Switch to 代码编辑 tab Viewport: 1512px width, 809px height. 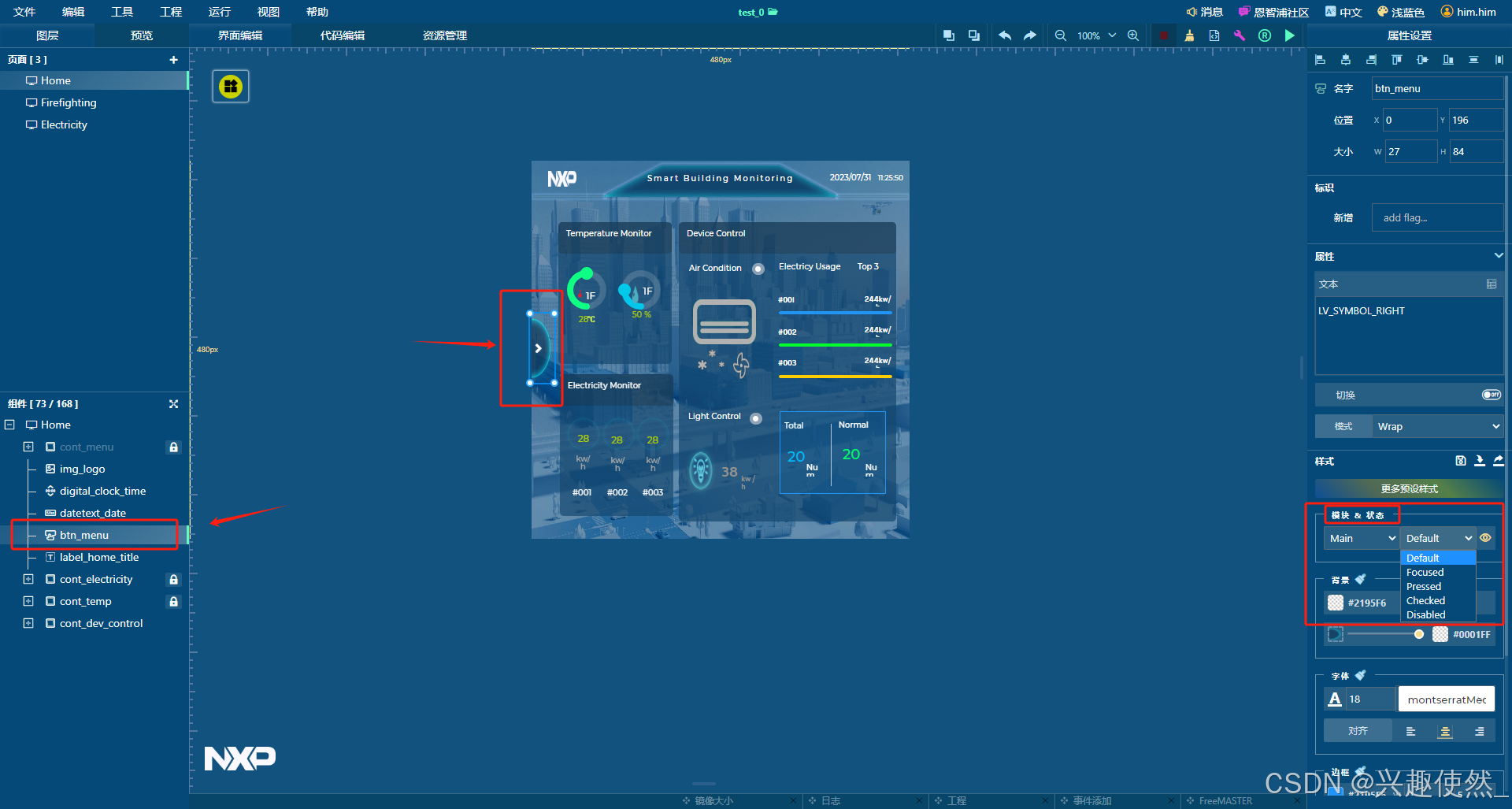point(343,35)
